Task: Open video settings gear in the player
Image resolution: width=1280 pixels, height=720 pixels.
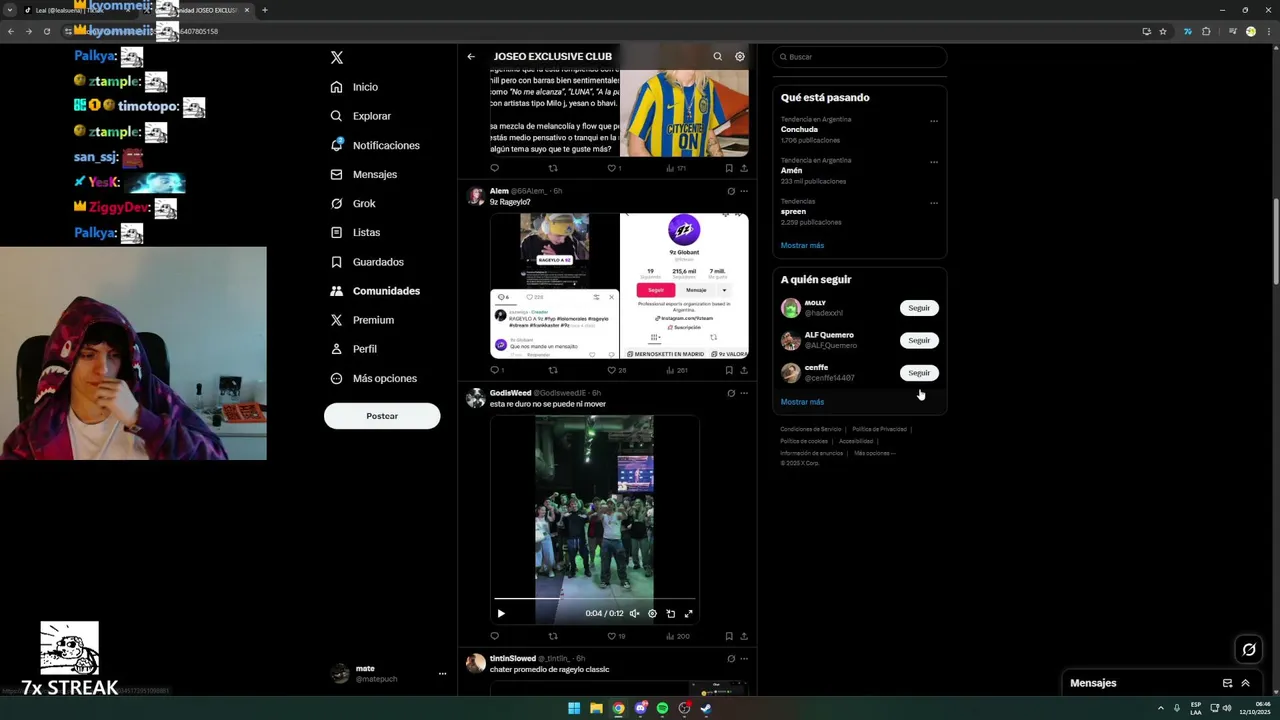Action: pyautogui.click(x=652, y=614)
